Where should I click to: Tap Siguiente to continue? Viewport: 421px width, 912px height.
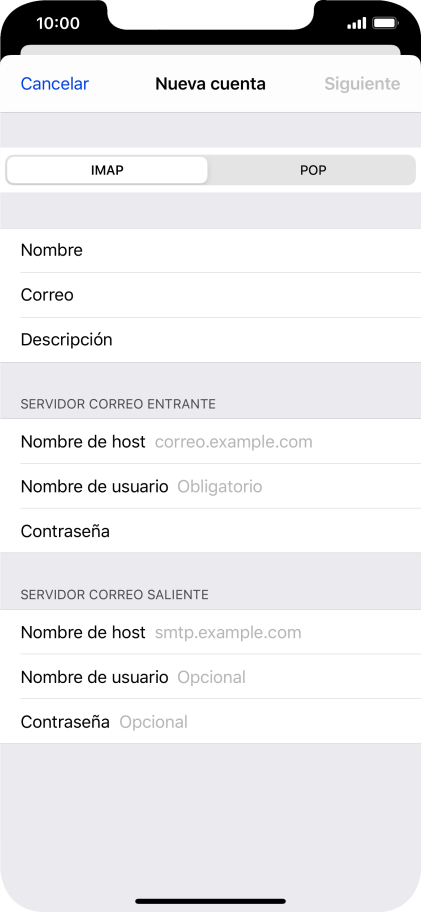[362, 84]
